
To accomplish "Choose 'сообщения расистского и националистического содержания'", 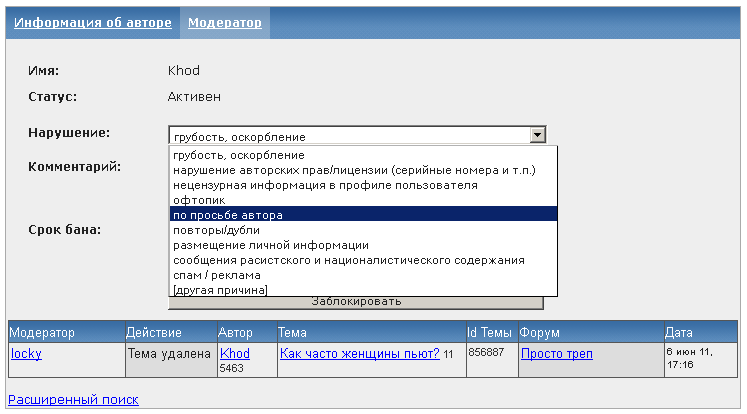I will coord(349,260).
